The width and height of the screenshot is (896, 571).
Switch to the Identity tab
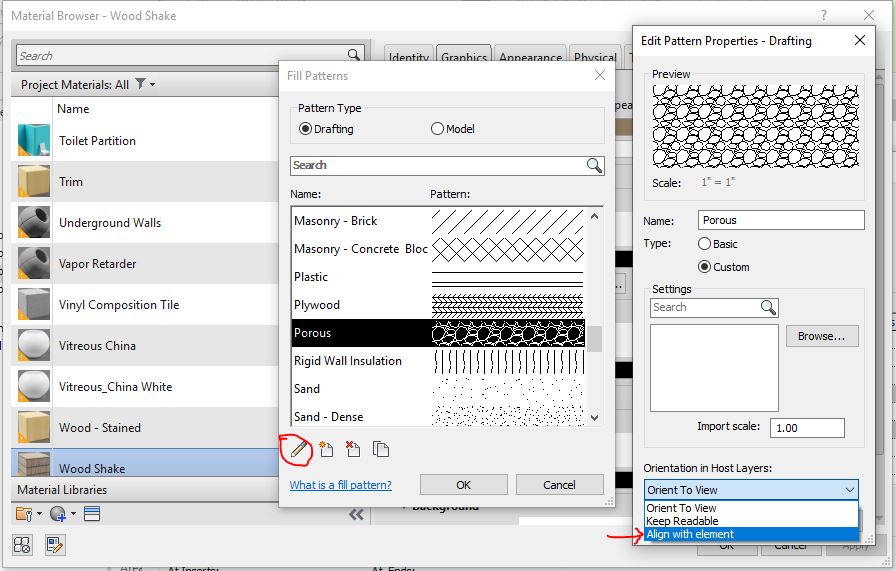pyautogui.click(x=409, y=57)
